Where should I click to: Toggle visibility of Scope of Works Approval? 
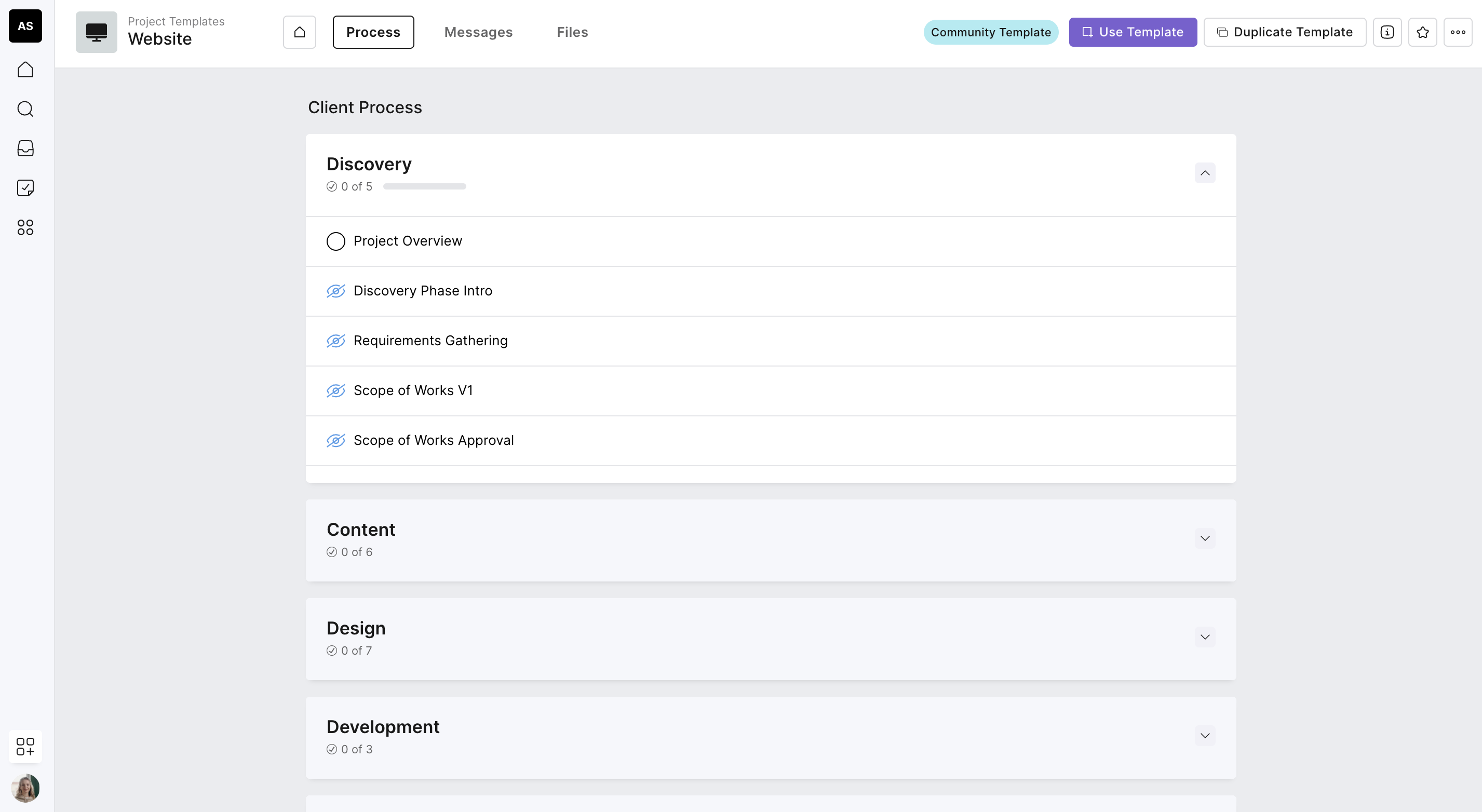click(x=336, y=440)
